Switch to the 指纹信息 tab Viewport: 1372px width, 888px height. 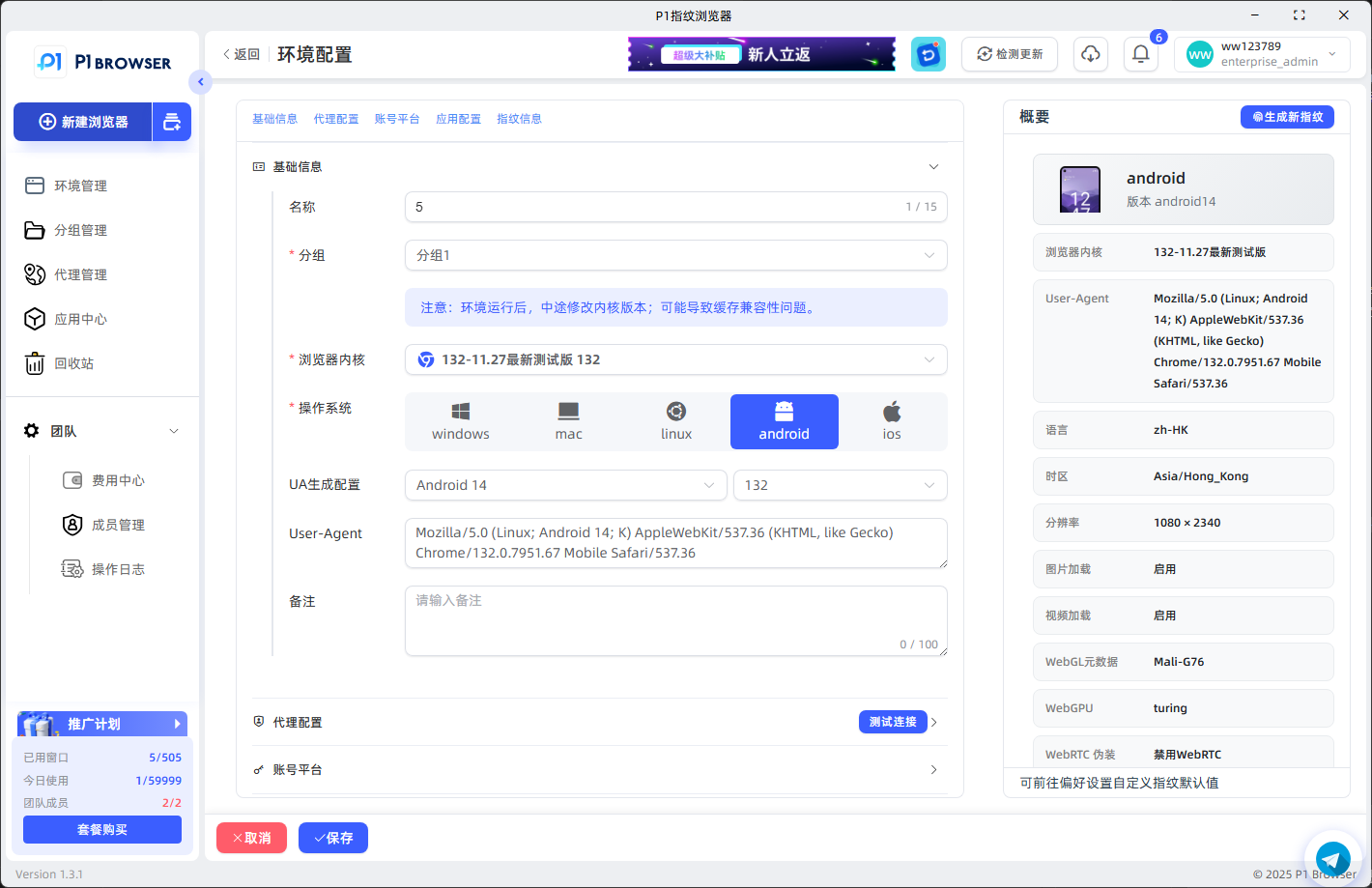point(520,117)
